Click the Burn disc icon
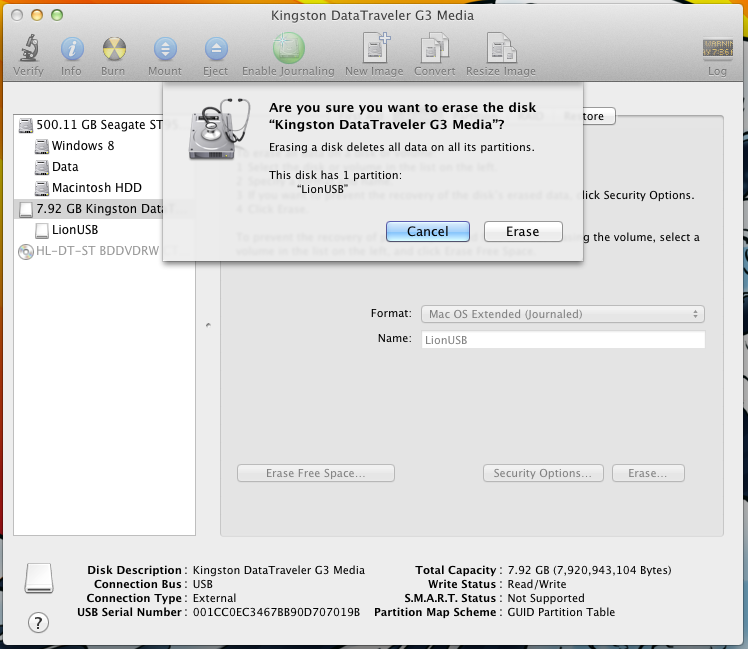 point(114,49)
